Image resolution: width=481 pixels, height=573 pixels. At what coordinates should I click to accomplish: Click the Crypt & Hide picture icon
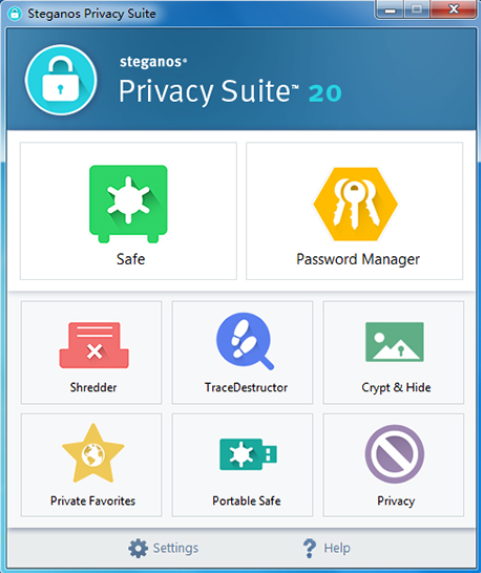395,342
